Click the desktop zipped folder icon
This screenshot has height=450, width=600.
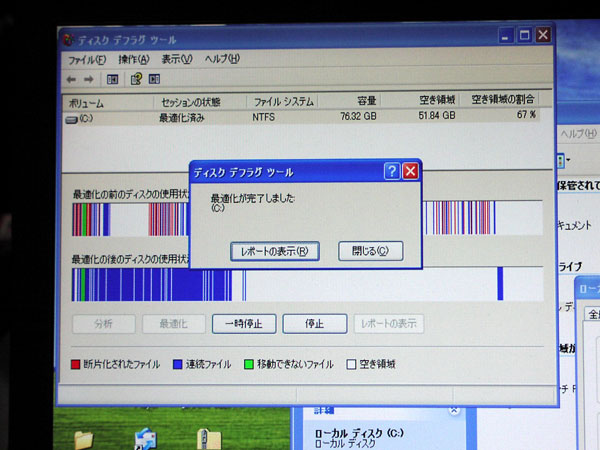[209, 439]
